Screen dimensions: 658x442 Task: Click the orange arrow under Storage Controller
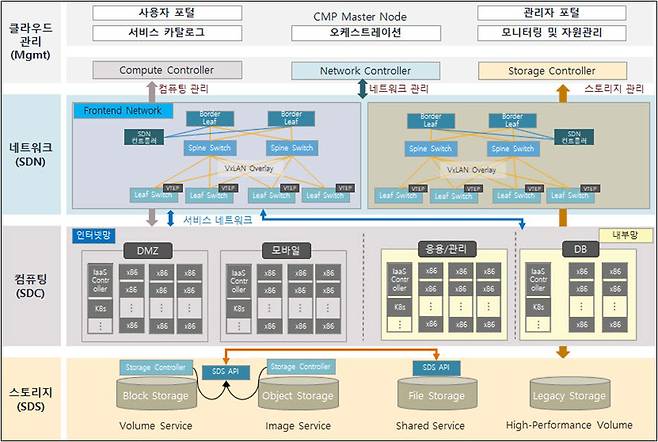click(564, 88)
